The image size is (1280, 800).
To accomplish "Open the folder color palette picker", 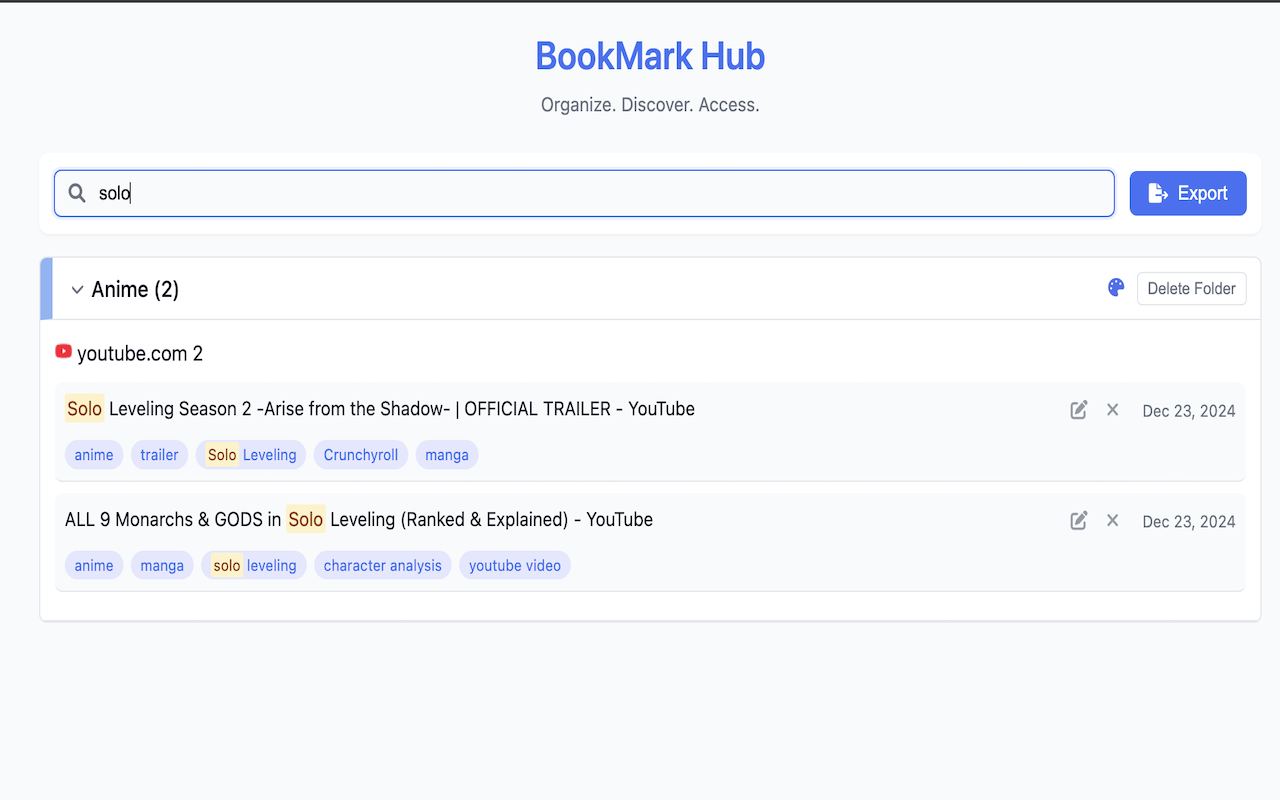I will (1115, 287).
